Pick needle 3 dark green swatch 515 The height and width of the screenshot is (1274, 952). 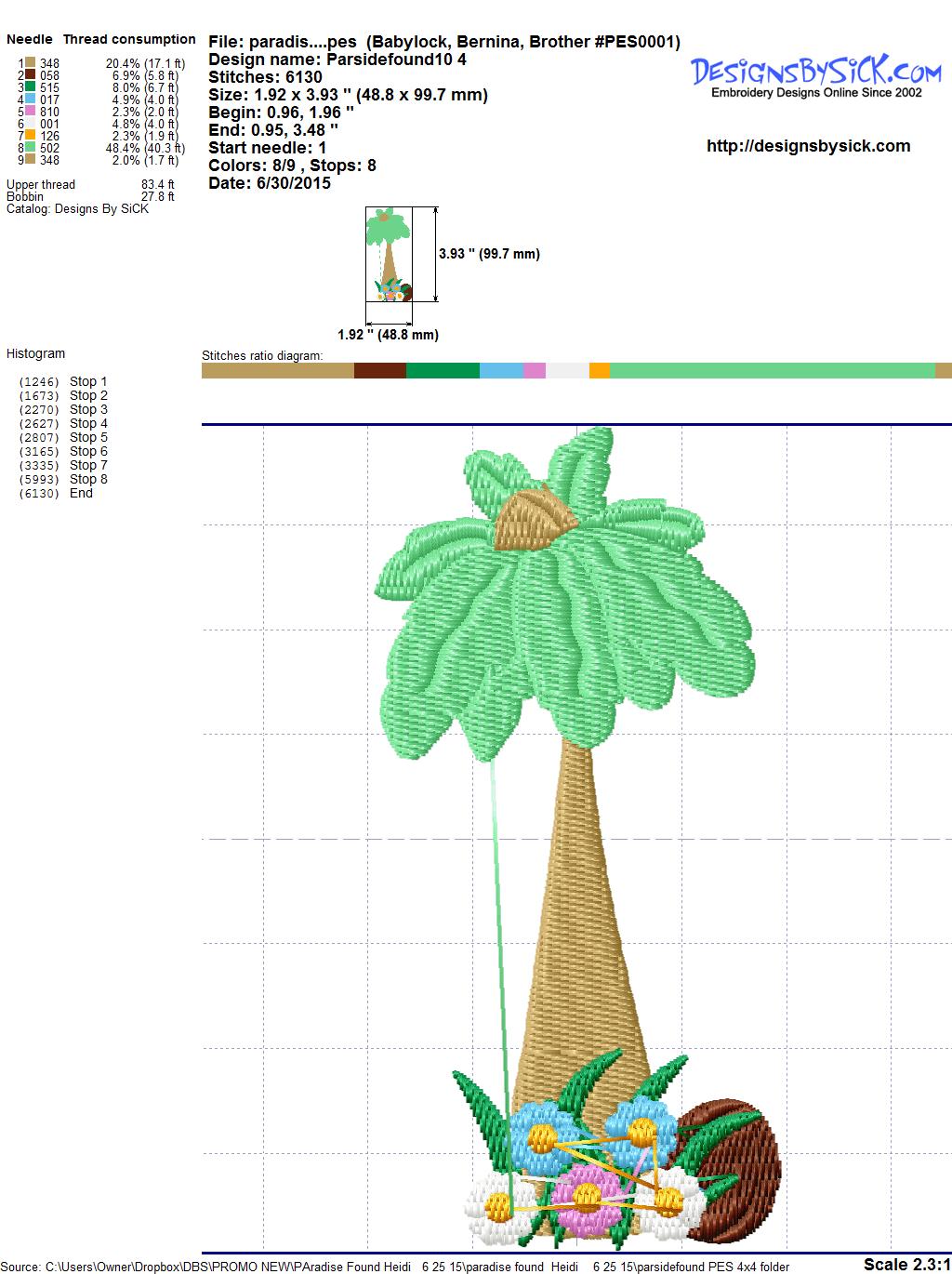pyautogui.click(x=31, y=87)
